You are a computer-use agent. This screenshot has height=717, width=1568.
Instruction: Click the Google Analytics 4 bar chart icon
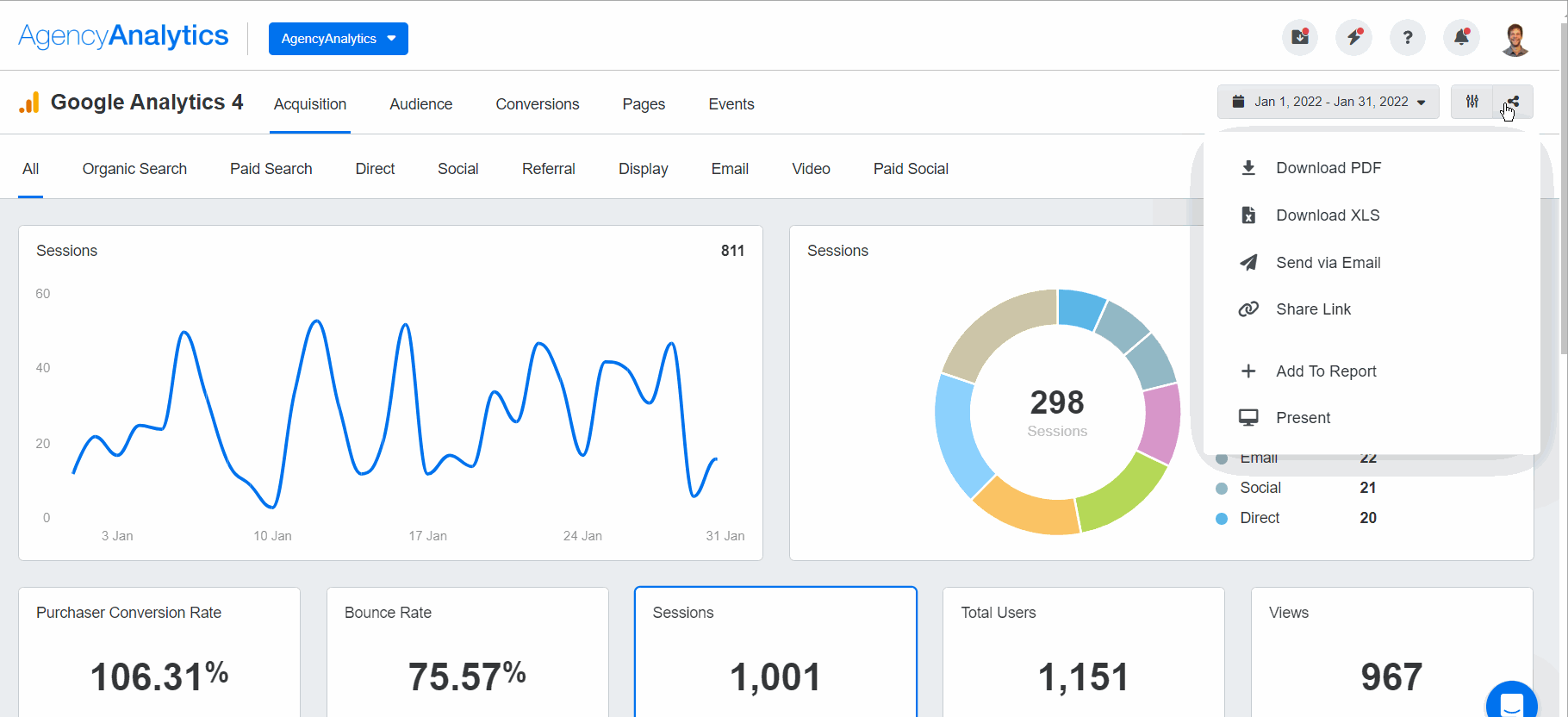pos(29,103)
